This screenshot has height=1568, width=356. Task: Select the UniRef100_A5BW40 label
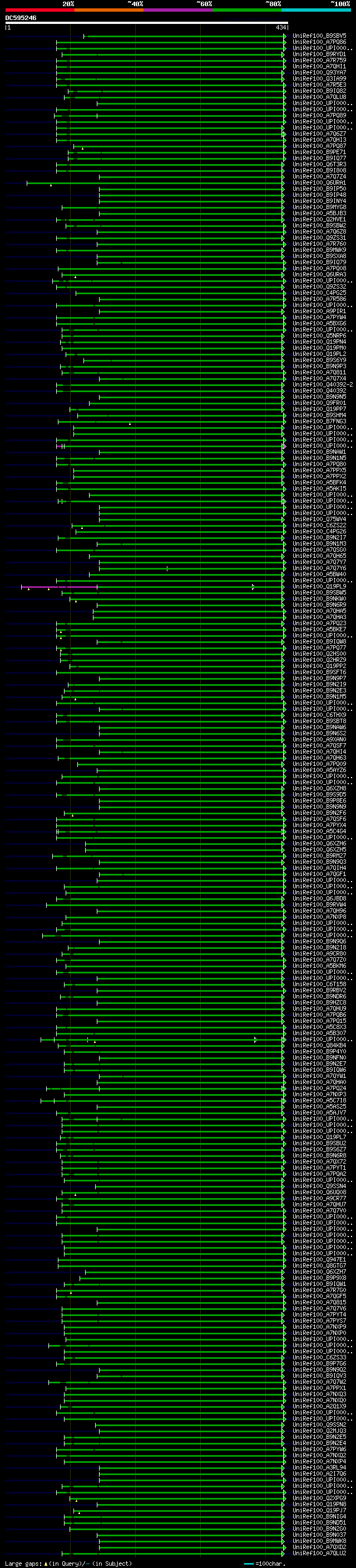pyautogui.click(x=319, y=574)
